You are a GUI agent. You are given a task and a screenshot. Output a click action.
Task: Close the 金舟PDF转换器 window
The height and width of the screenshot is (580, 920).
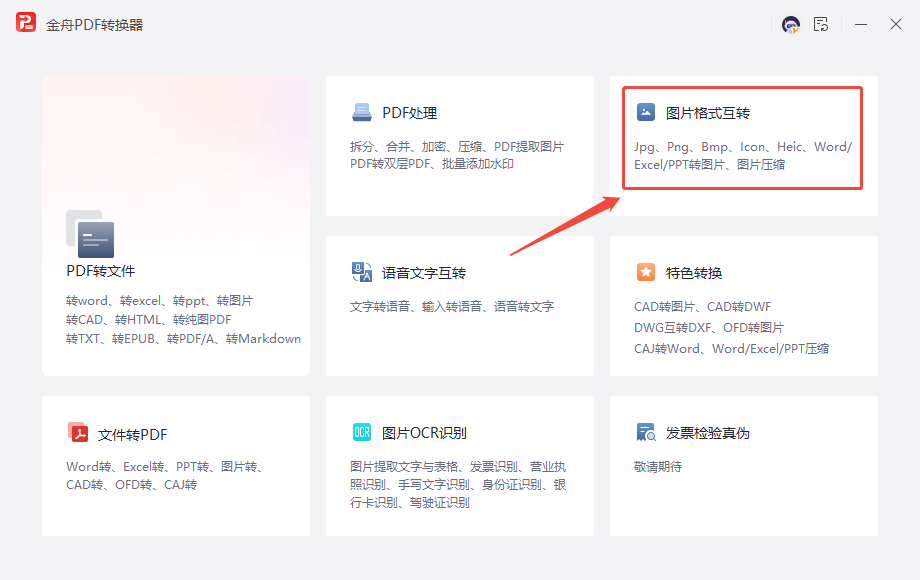[x=895, y=24]
